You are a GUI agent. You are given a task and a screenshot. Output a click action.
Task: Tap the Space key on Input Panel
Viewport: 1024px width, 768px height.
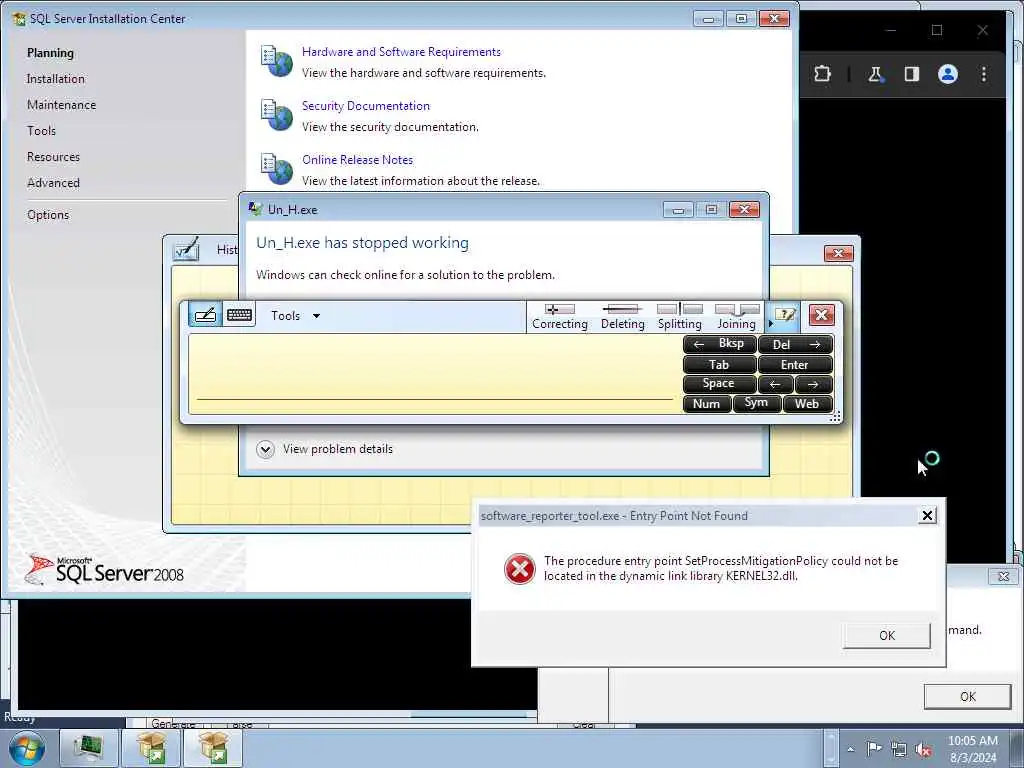tap(719, 384)
